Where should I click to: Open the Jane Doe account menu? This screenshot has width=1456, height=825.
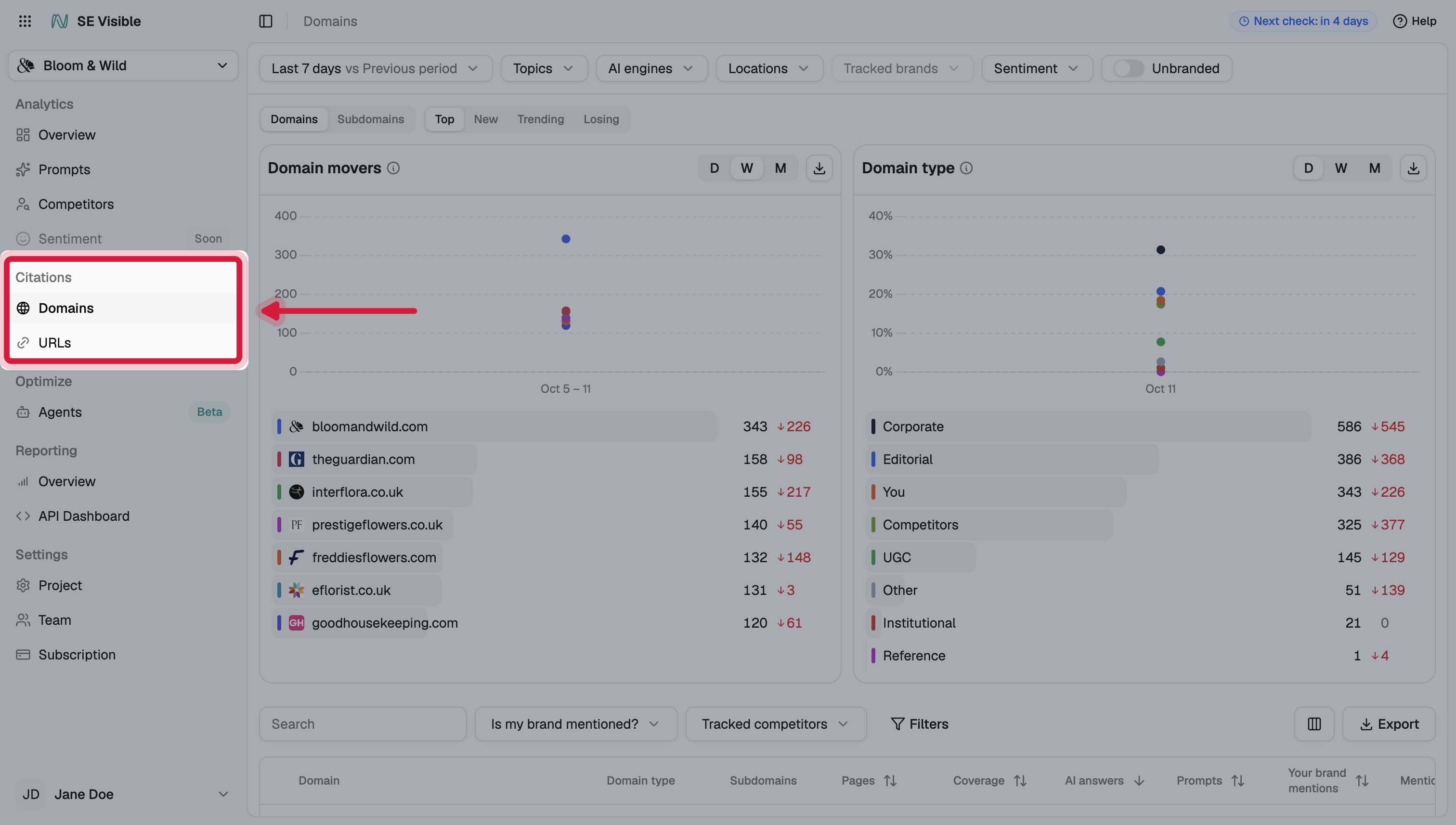point(123,794)
